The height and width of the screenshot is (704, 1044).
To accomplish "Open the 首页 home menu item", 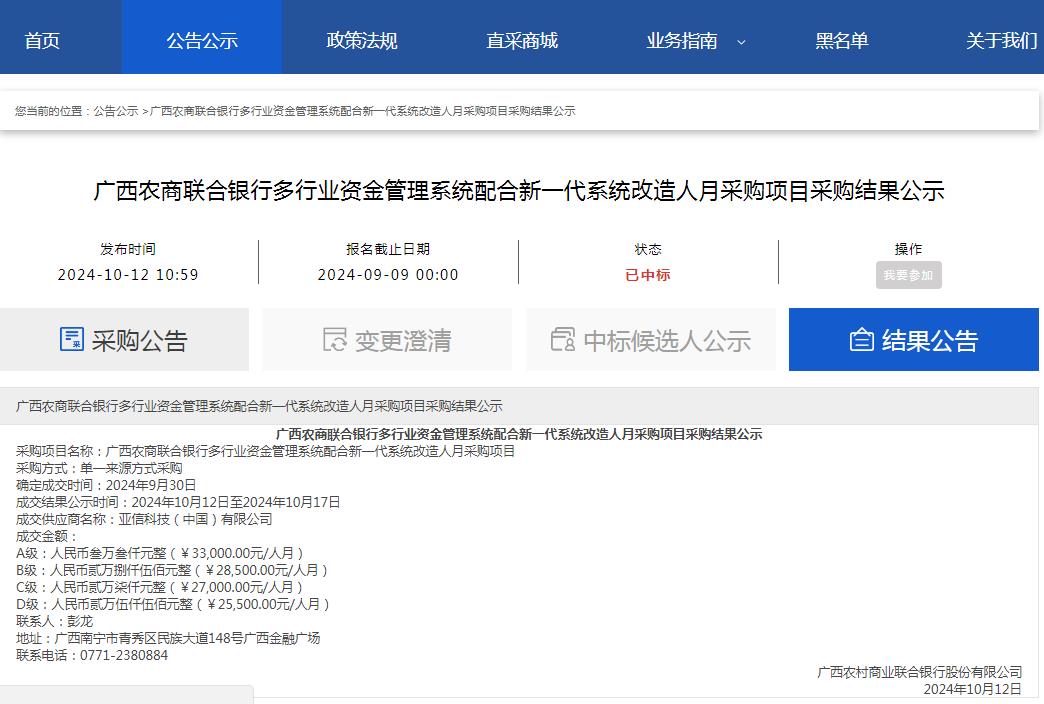I will pos(42,41).
